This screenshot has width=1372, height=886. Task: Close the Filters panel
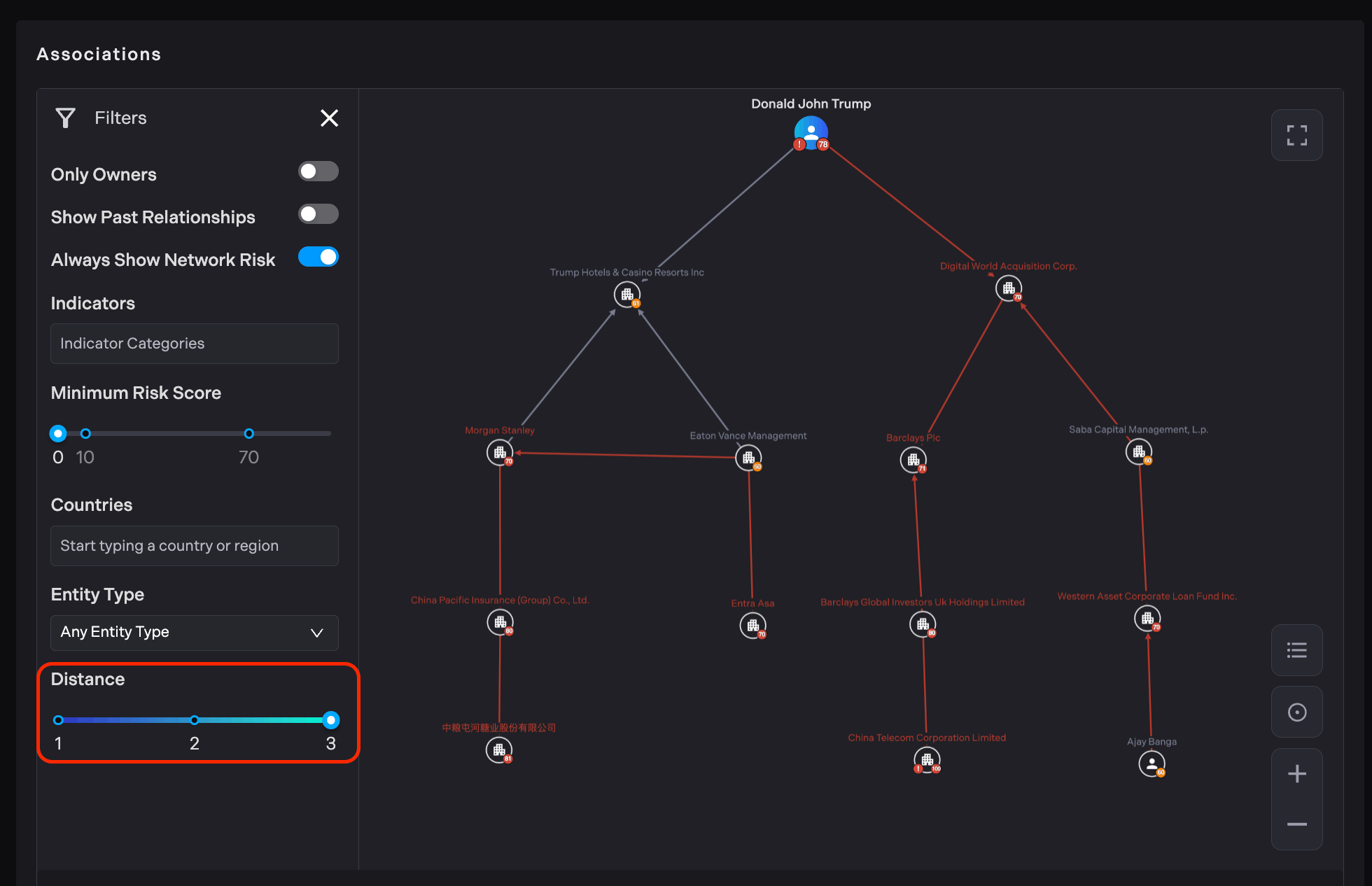[x=329, y=118]
